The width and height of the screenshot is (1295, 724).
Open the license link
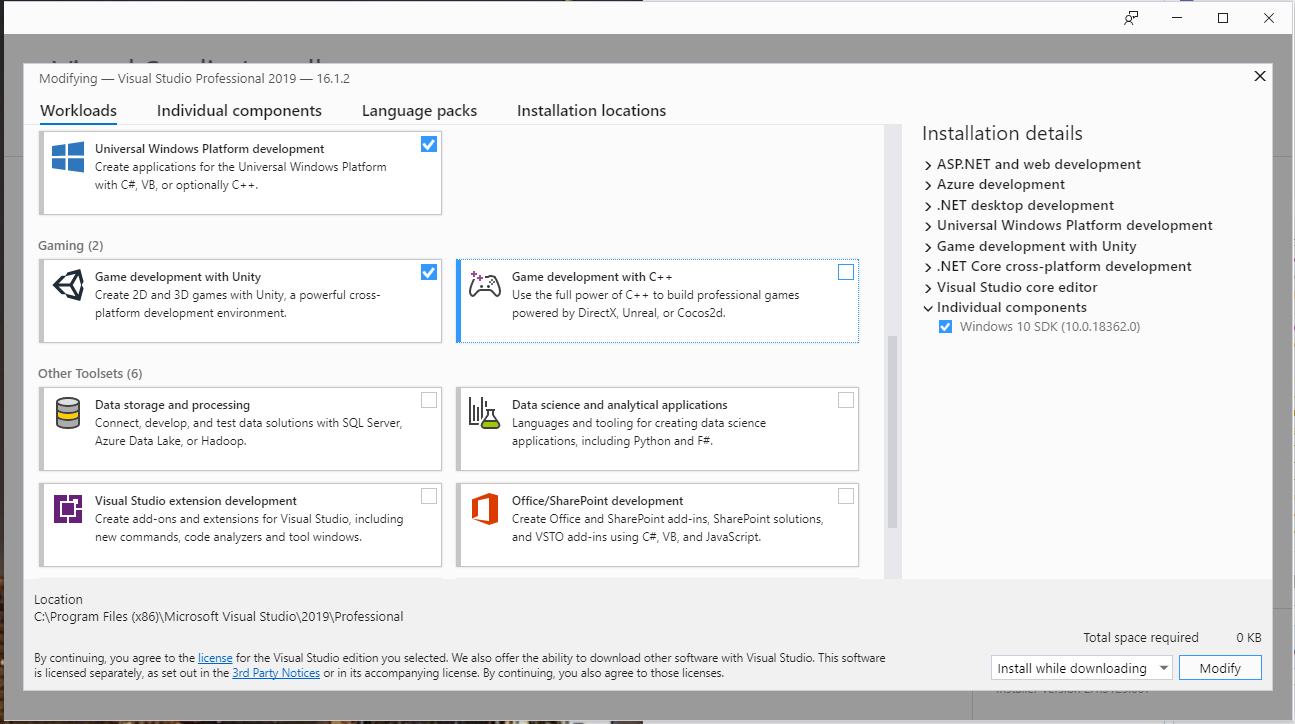[x=215, y=658]
